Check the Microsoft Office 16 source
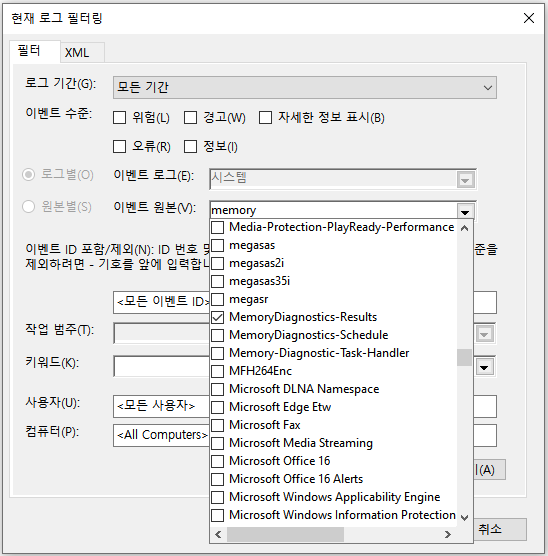This screenshot has width=548, height=556. (x=217, y=461)
